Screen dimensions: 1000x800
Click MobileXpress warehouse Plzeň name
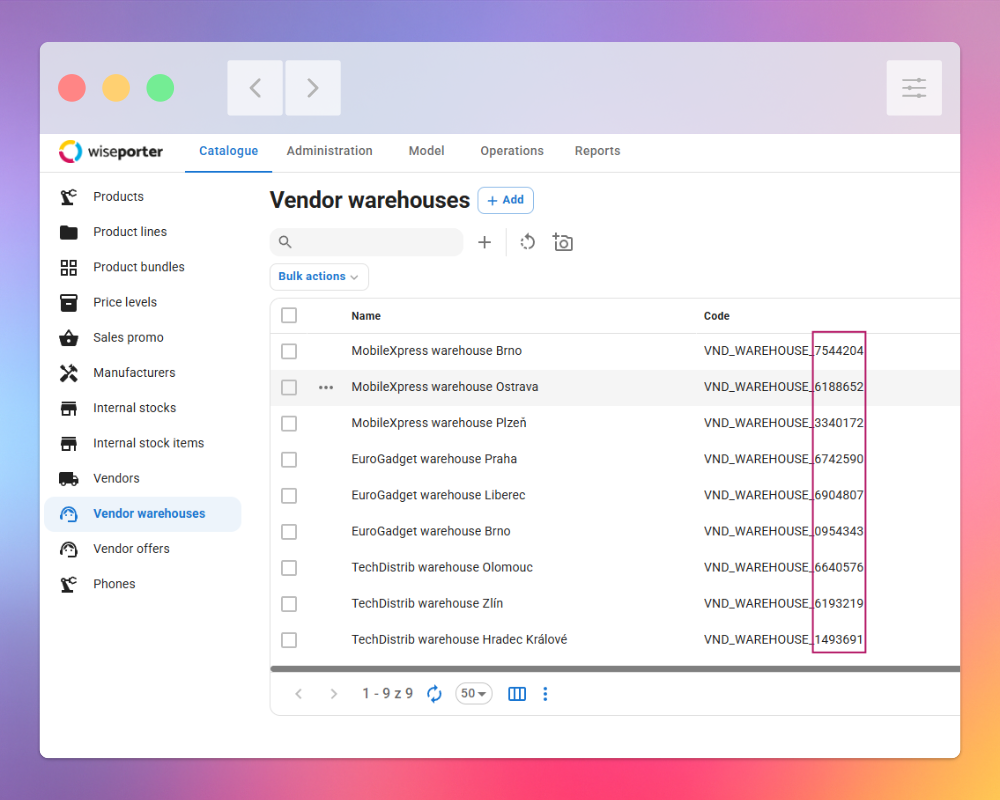point(439,423)
